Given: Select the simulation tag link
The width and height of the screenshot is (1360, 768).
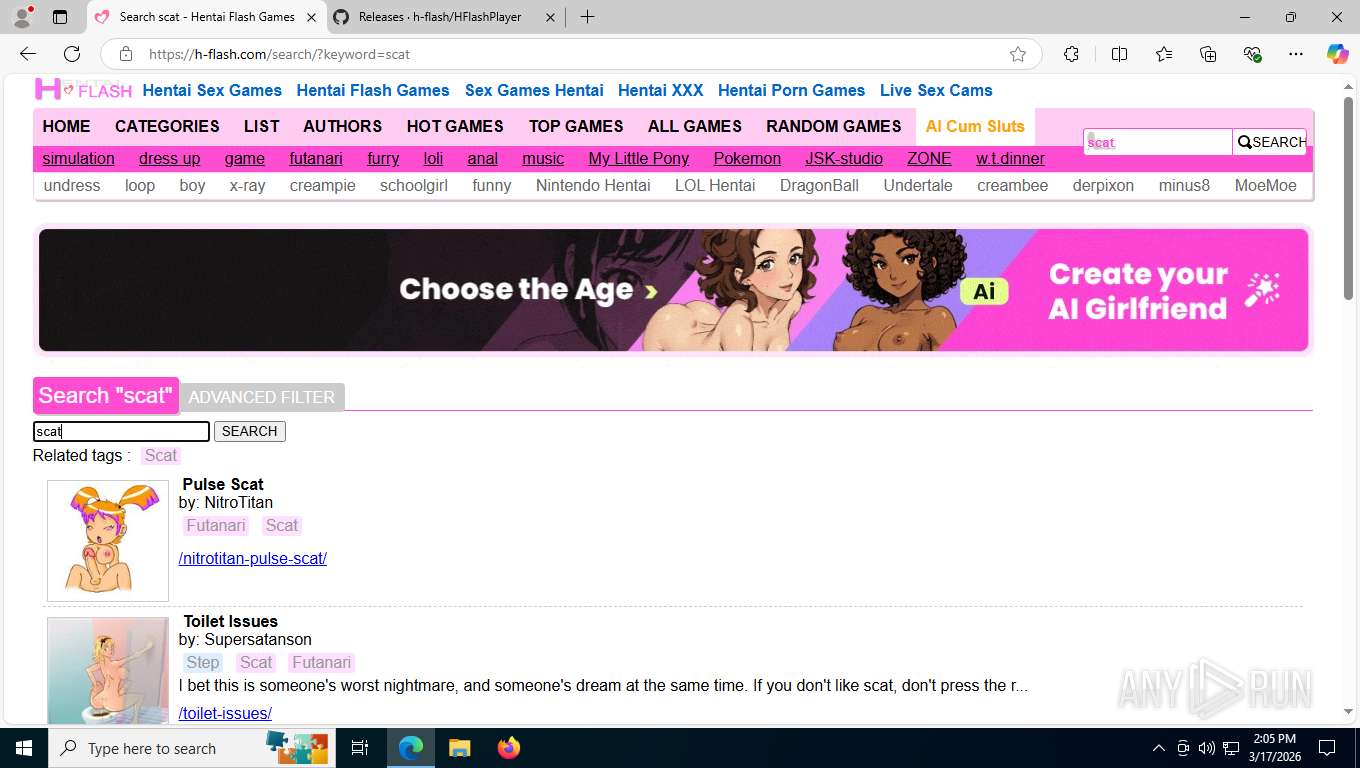Looking at the screenshot, I should 78,158.
